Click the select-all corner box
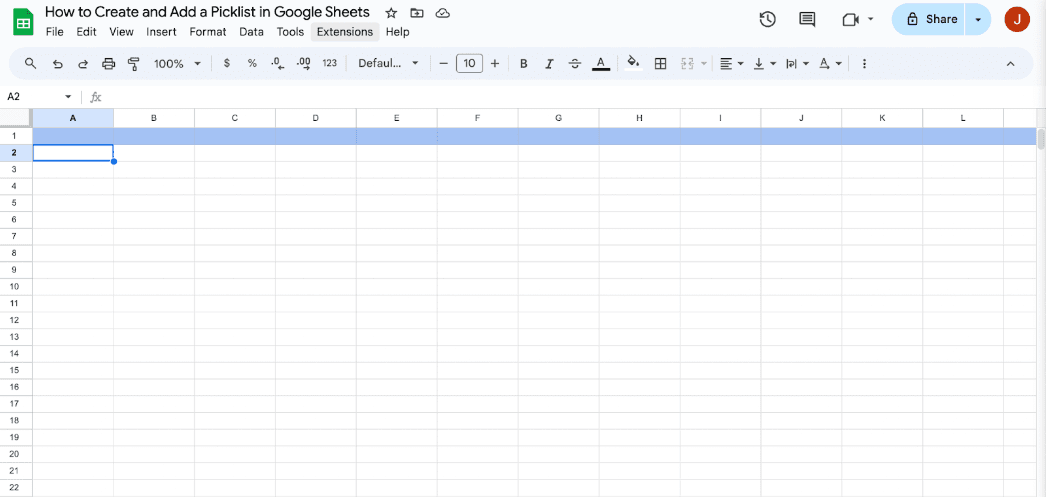 [15, 118]
